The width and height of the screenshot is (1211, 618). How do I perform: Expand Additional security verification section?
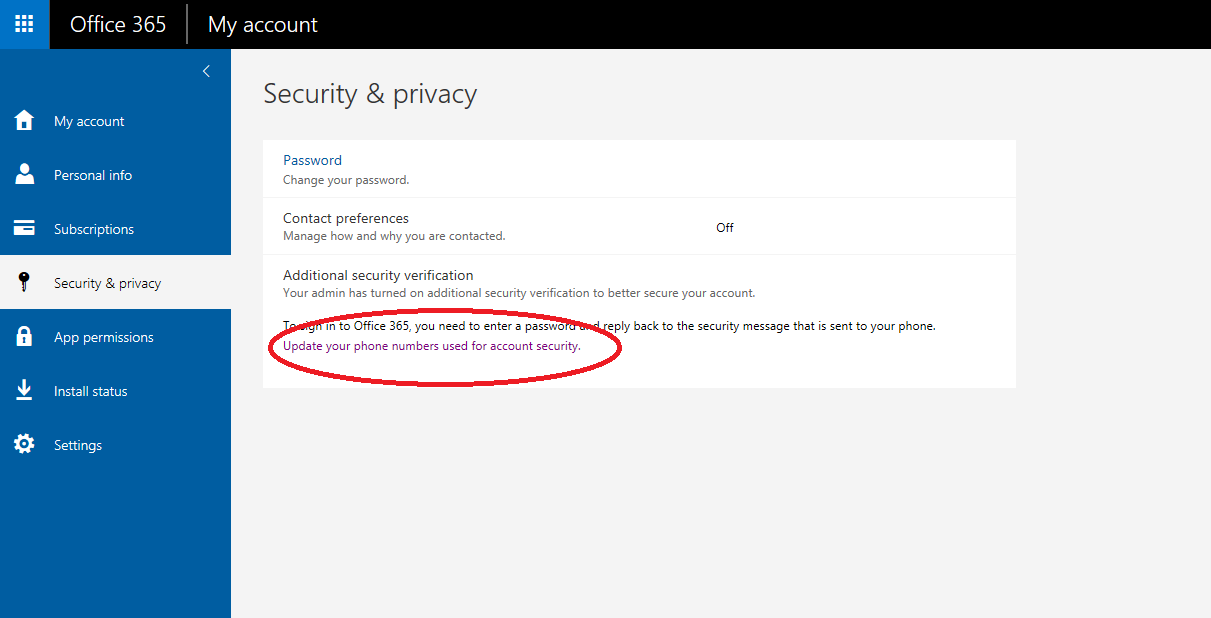378,275
